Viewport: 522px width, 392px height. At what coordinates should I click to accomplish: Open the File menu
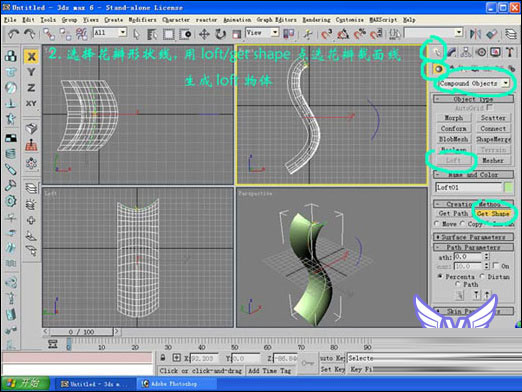point(10,20)
